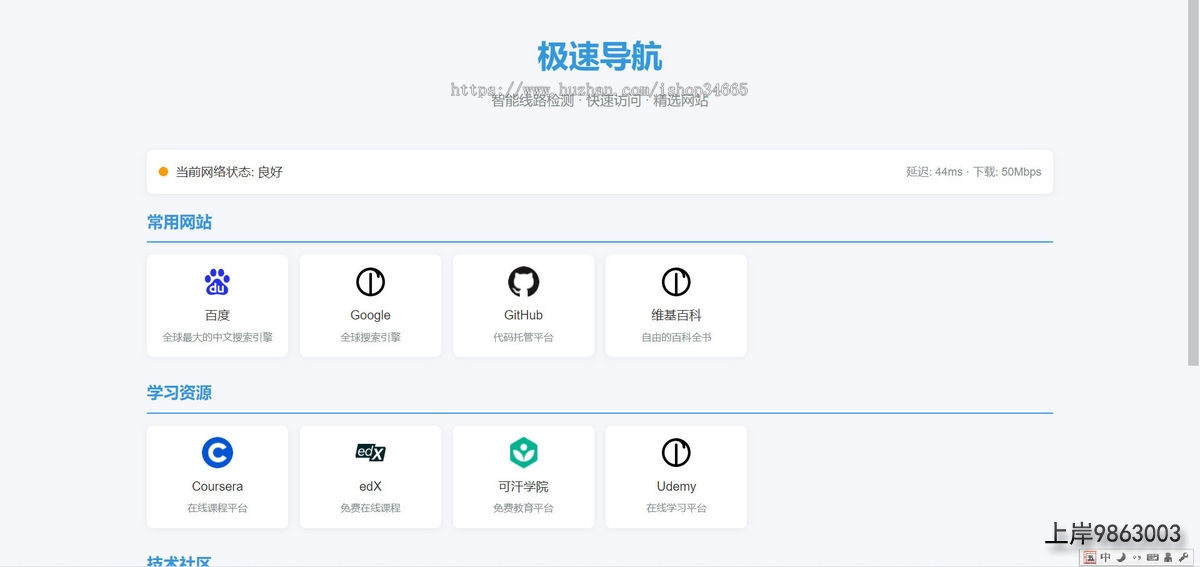Open the IME soft keyboard icon
Screen dimensions: 1200x567
pyautogui.click(x=1152, y=557)
